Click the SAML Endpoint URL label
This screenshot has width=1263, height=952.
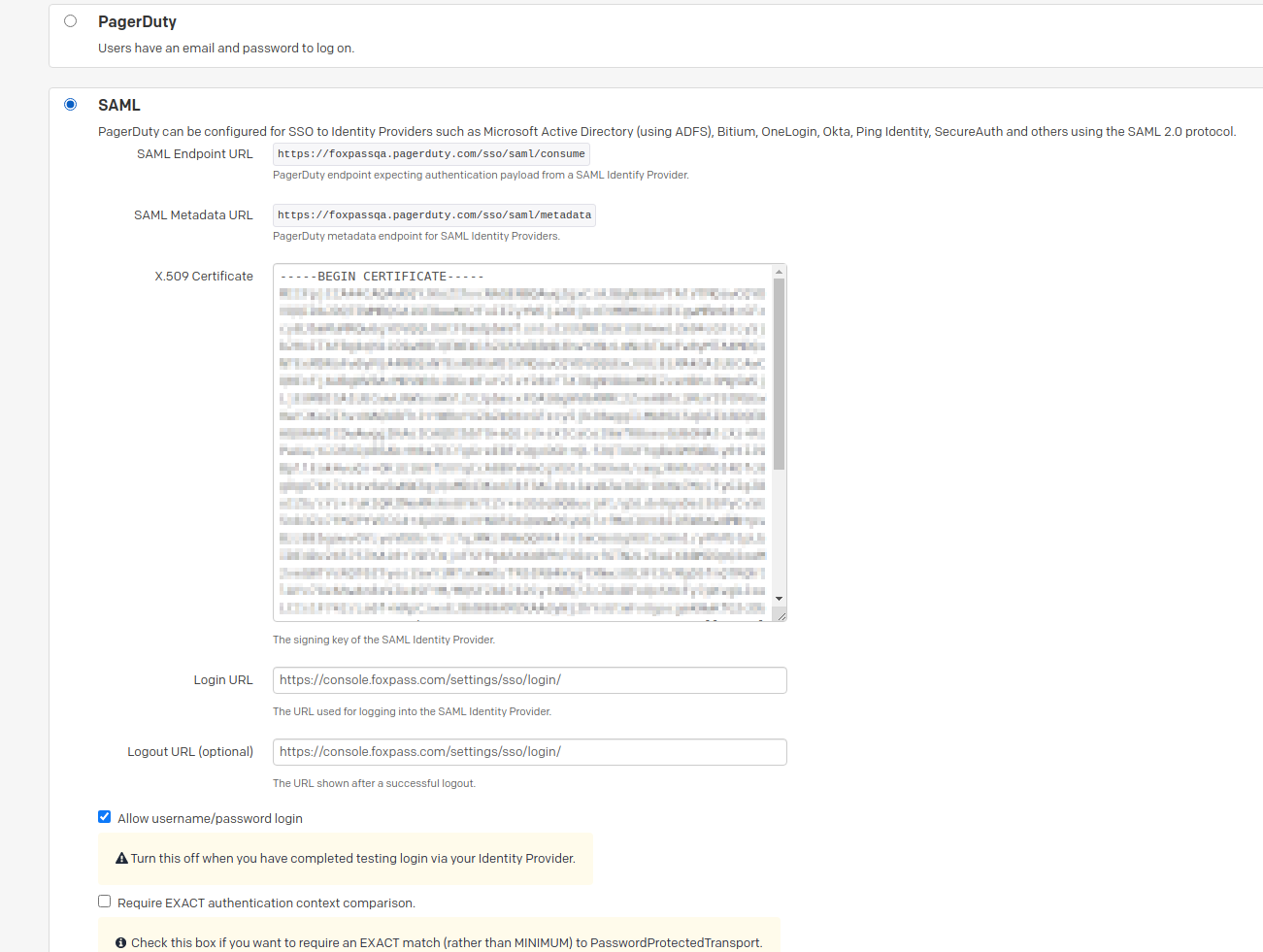(x=195, y=154)
